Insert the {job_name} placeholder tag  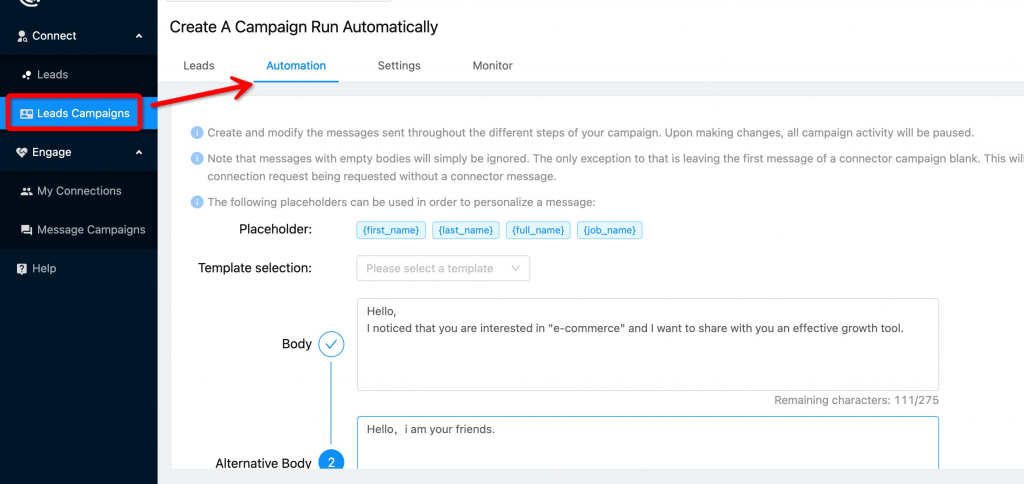click(609, 230)
